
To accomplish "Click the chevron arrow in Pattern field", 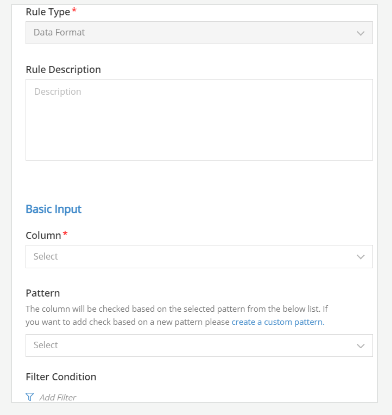I will click(x=360, y=346).
